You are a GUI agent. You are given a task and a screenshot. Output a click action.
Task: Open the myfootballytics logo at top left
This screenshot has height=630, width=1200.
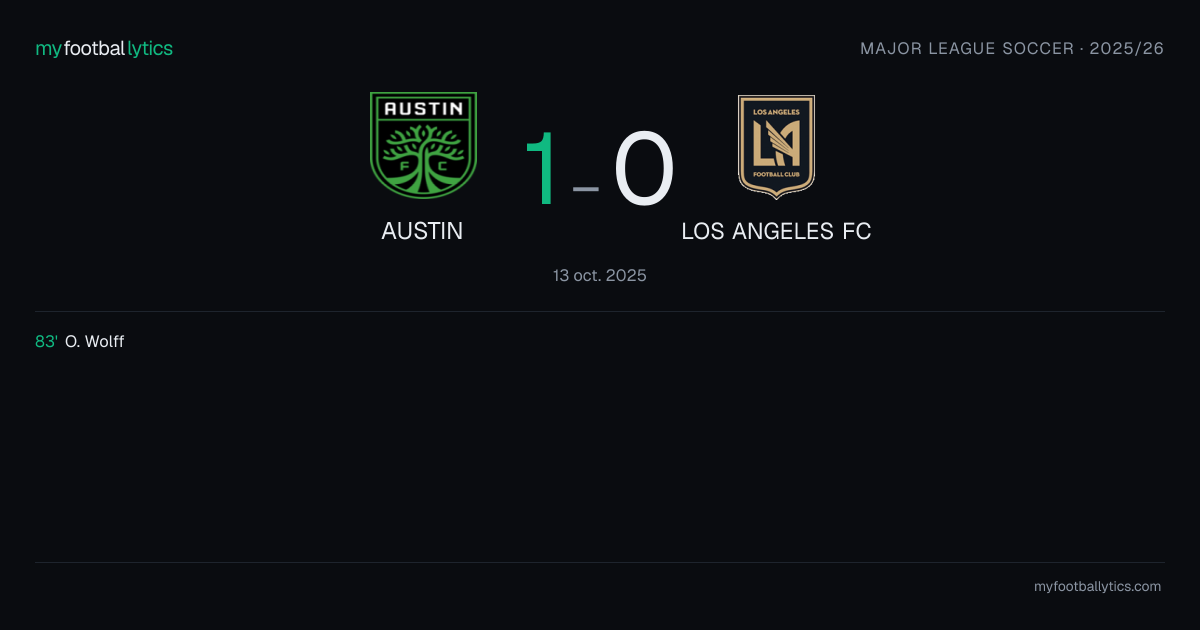point(104,48)
